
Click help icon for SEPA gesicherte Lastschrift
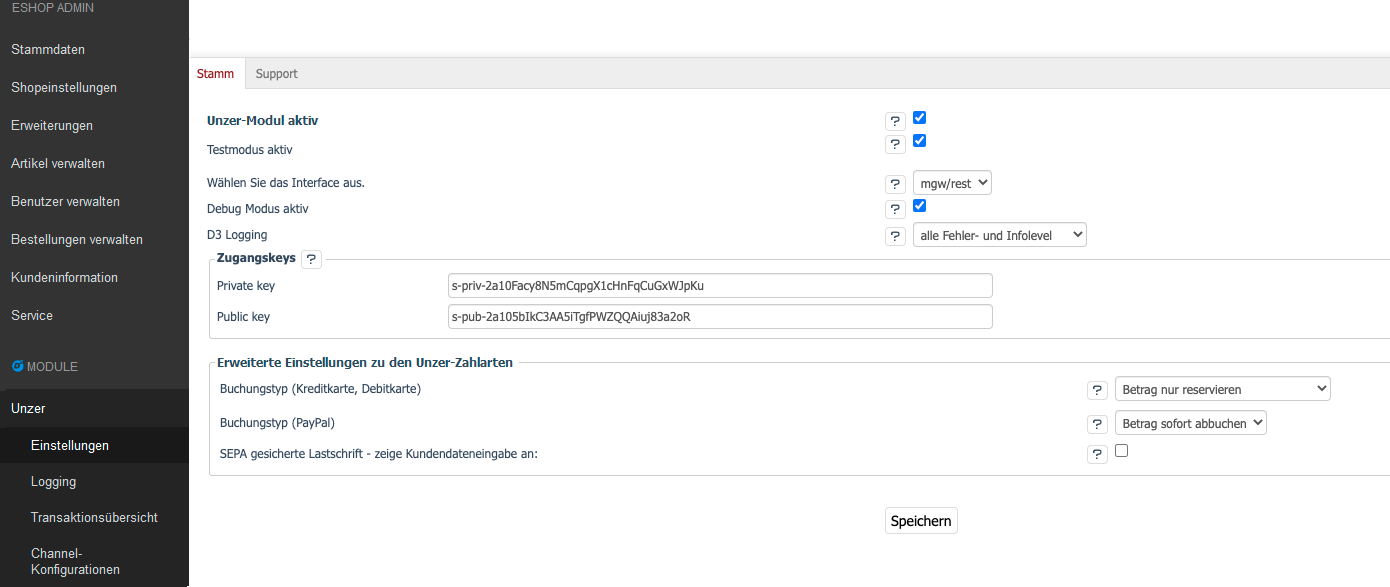[1097, 453]
